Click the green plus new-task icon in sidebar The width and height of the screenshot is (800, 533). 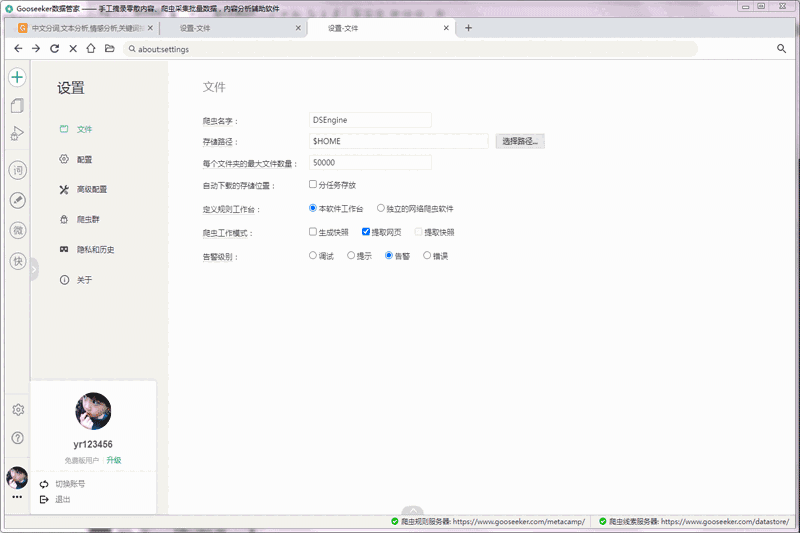coord(17,77)
